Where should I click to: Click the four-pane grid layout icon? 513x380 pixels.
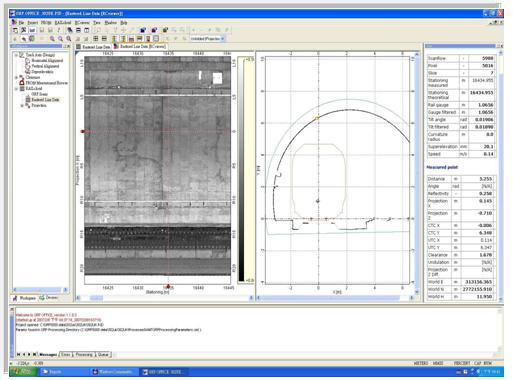[x=96, y=39]
